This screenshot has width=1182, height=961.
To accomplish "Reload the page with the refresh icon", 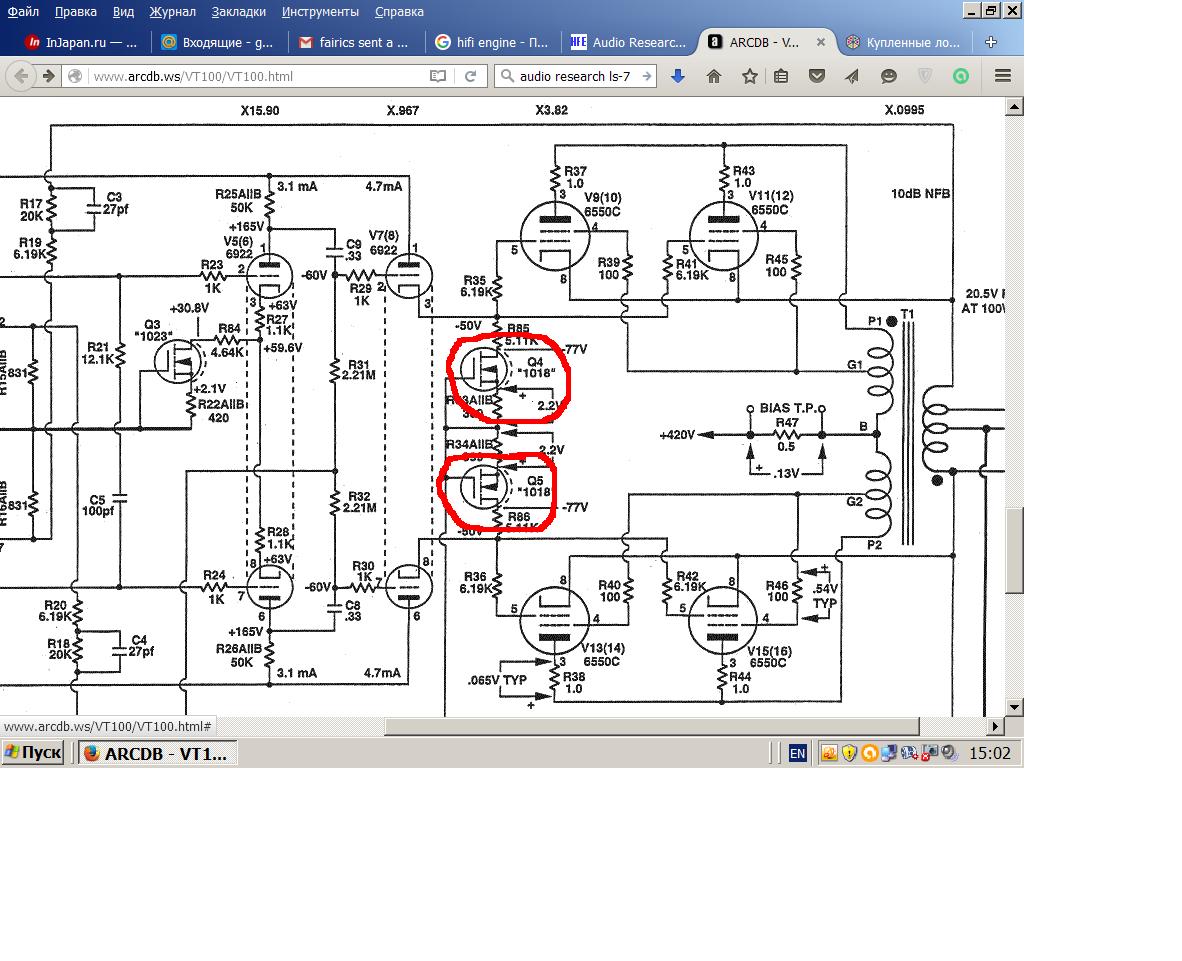I will [x=470, y=76].
